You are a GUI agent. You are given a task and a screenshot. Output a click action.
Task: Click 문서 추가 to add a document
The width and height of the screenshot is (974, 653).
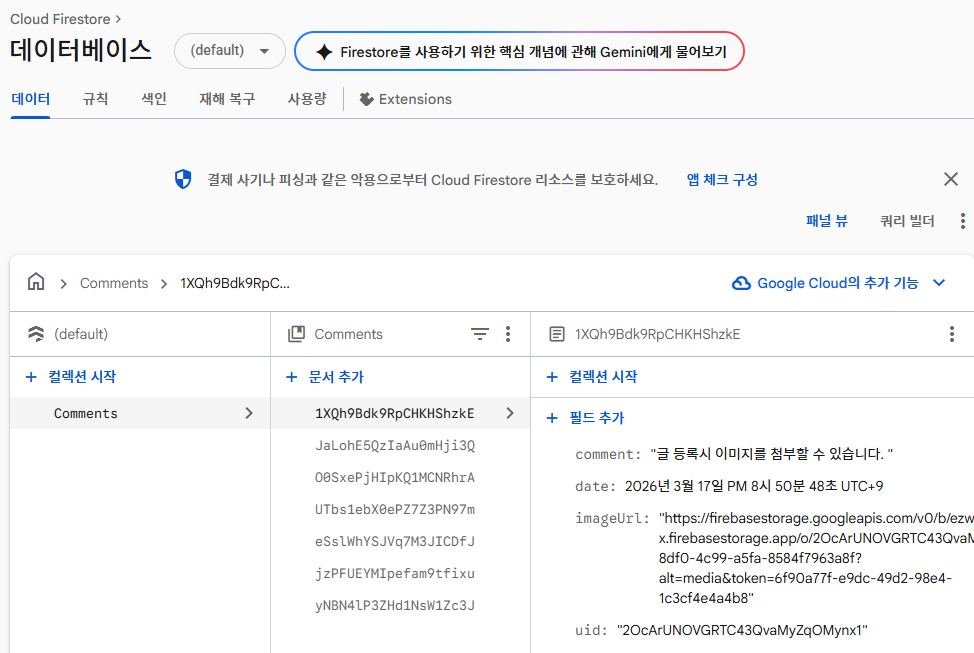pos(325,377)
